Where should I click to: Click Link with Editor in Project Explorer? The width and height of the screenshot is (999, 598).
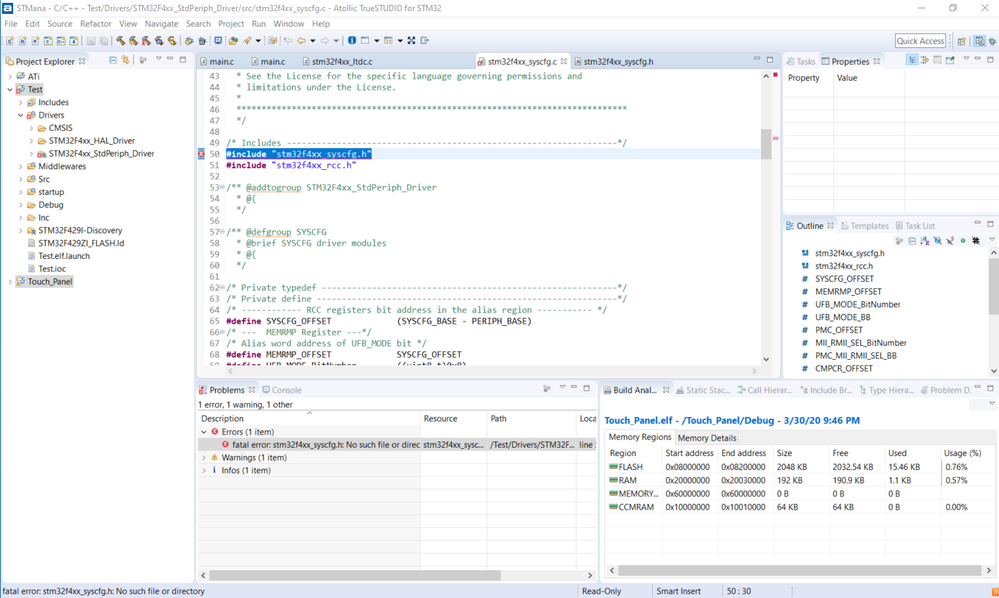click(x=126, y=60)
